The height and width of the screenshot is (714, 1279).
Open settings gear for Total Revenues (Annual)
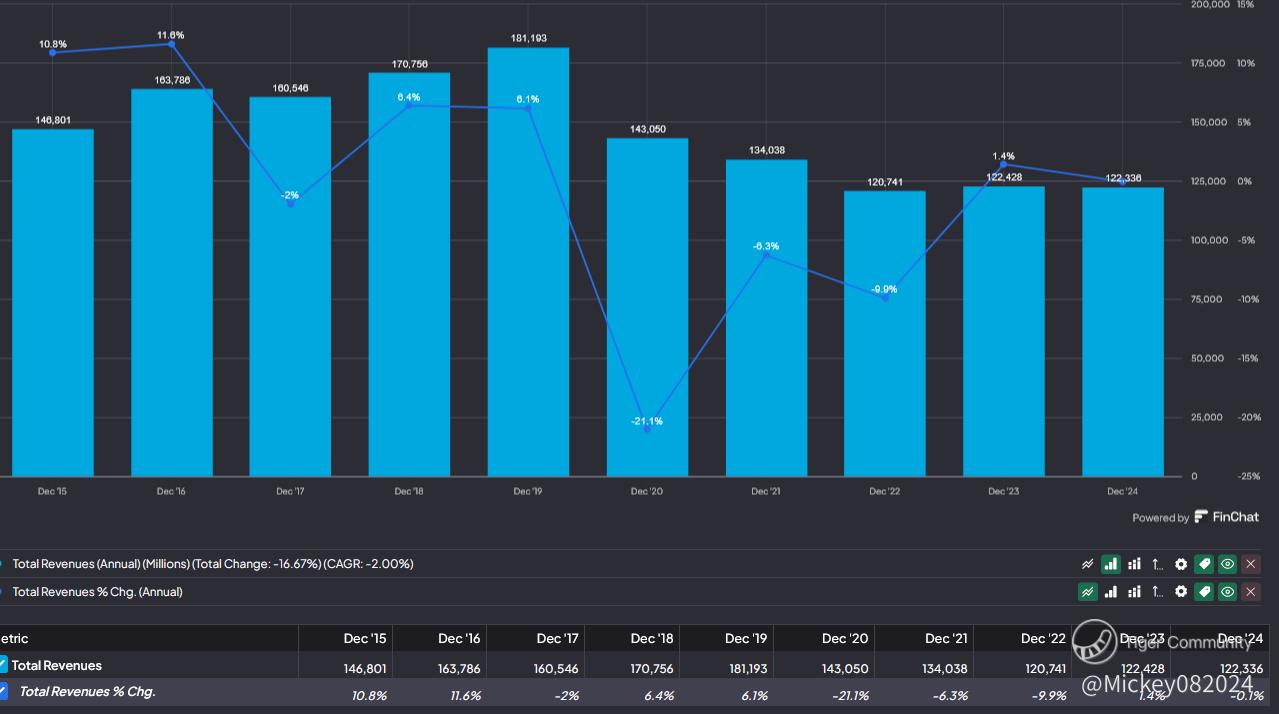pos(1181,564)
